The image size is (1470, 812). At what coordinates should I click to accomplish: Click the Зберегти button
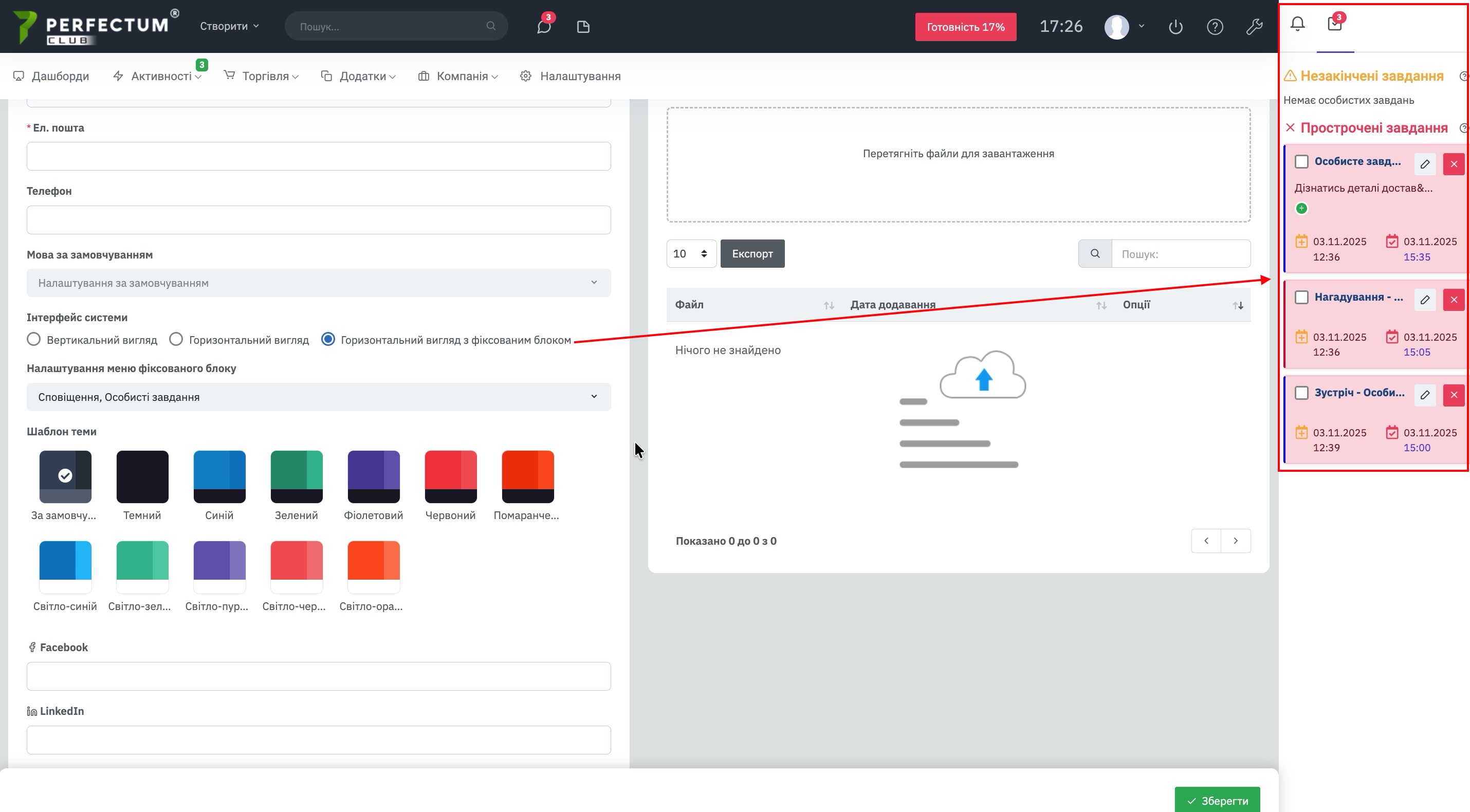coord(1217,800)
